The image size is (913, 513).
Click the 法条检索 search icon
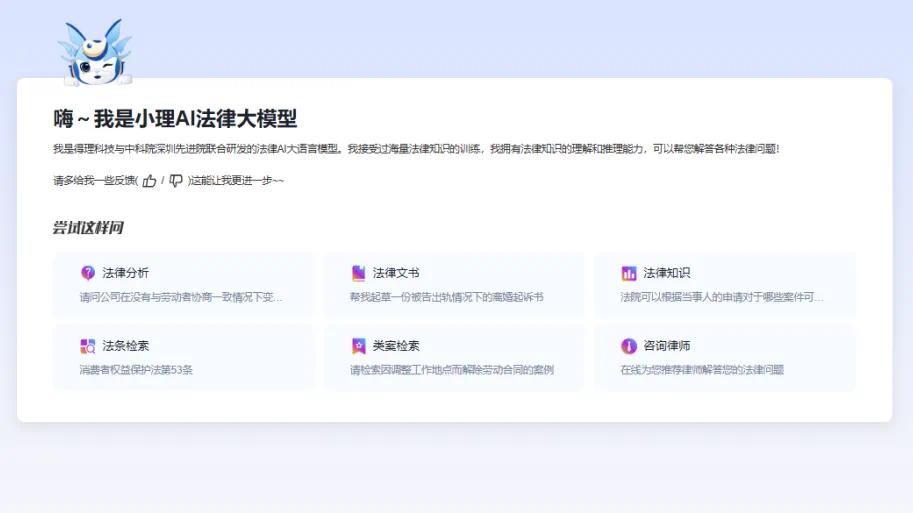pyautogui.click(x=88, y=346)
